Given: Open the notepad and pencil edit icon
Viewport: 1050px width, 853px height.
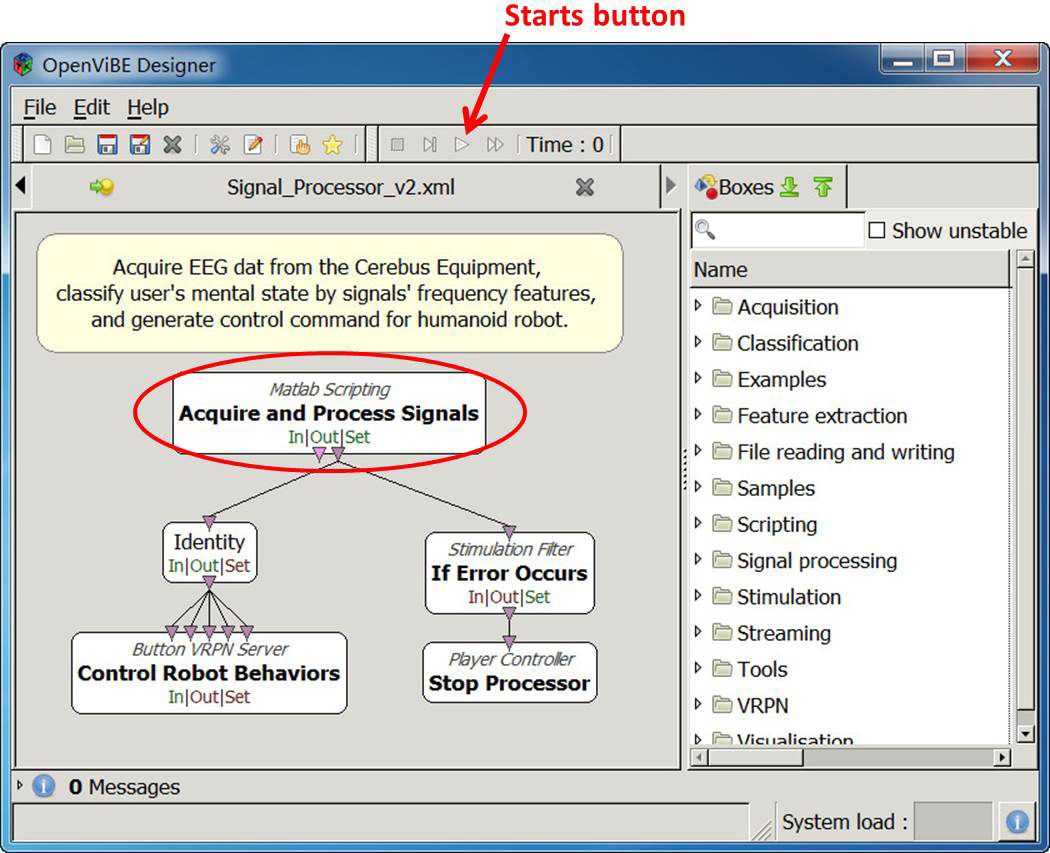Looking at the screenshot, I should (x=253, y=145).
